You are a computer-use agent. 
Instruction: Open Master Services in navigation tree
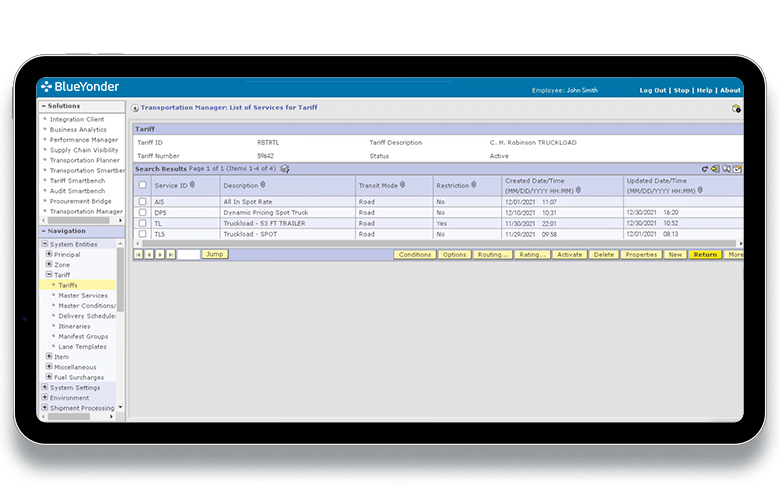point(82,295)
